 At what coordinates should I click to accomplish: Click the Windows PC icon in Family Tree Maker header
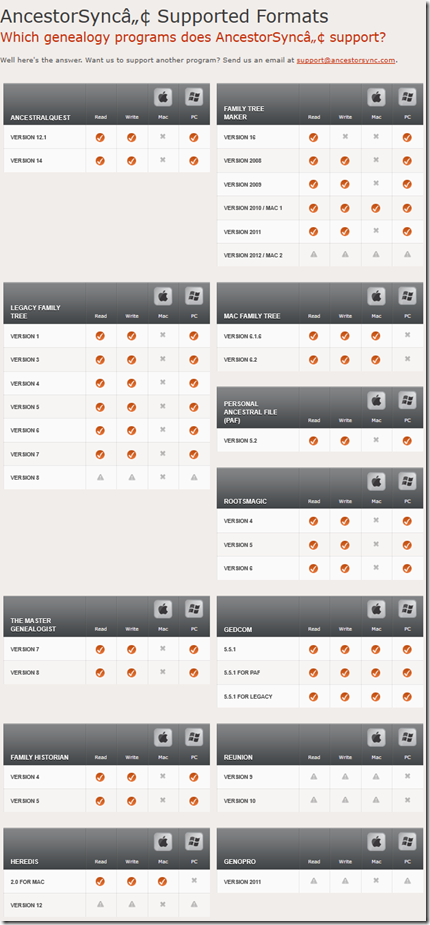pyautogui.click(x=407, y=97)
